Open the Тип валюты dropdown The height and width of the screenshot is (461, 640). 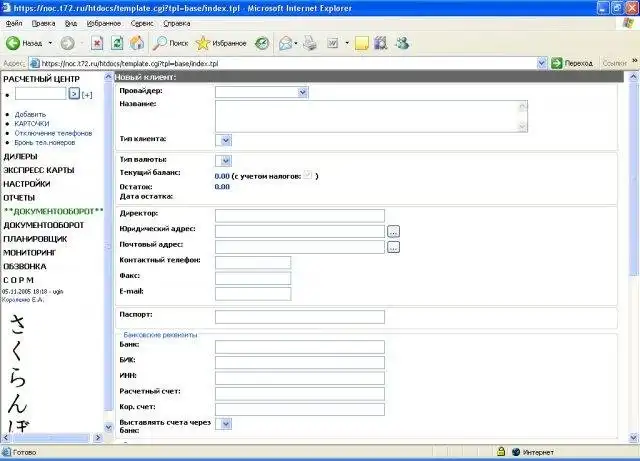pyautogui.click(x=223, y=160)
